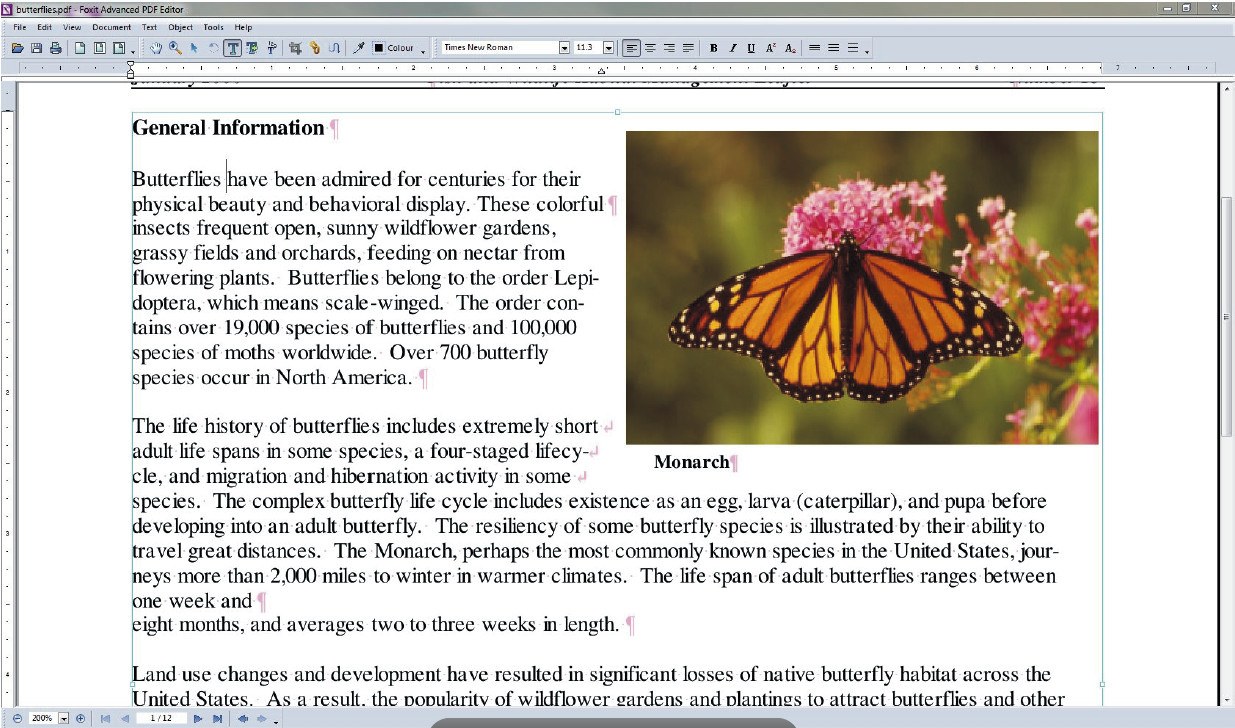Save the document with the floppy disk icon
1235x728 pixels.
click(x=36, y=48)
